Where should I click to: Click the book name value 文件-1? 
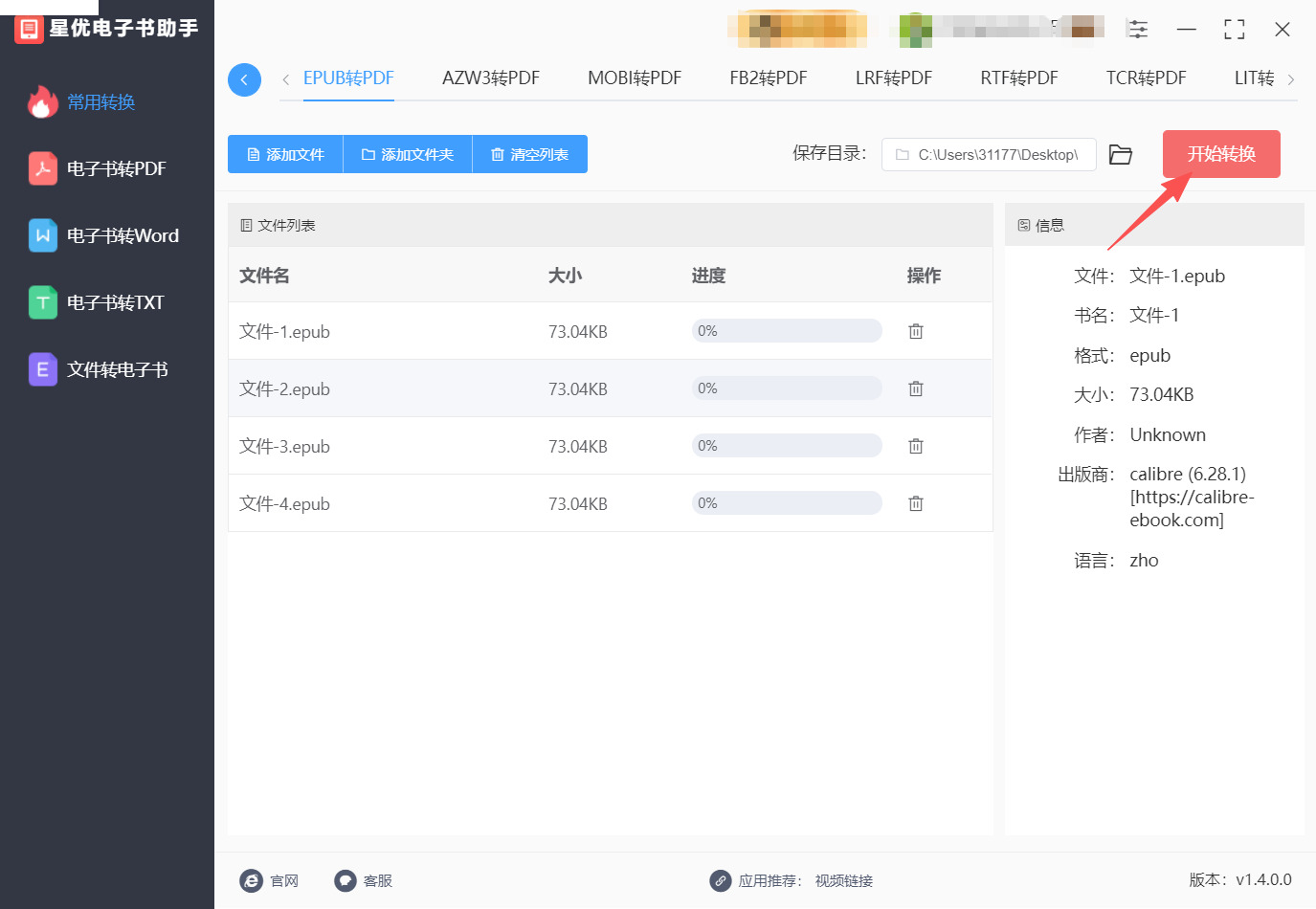coord(1154,316)
